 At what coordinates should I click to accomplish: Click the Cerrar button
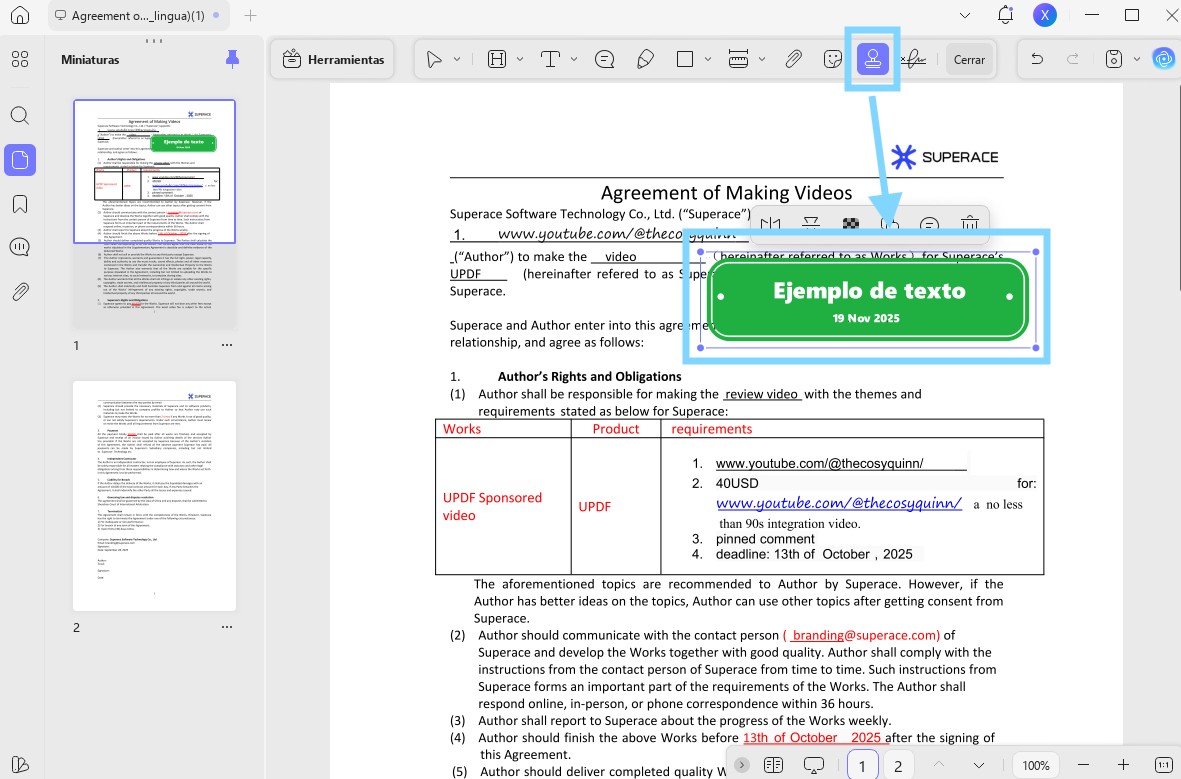pos(969,60)
